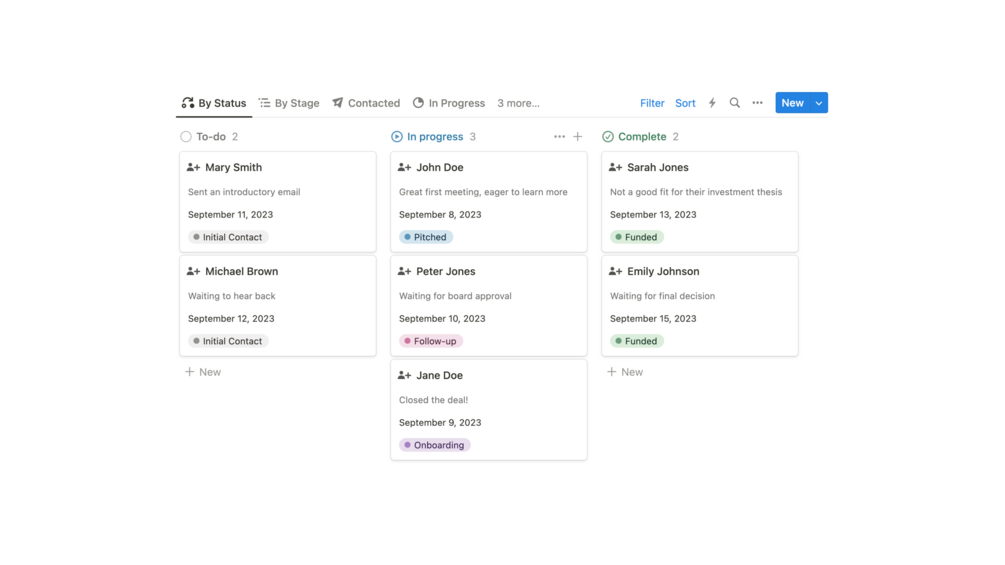
Task: Expand the 3 more views list
Action: [x=519, y=103]
